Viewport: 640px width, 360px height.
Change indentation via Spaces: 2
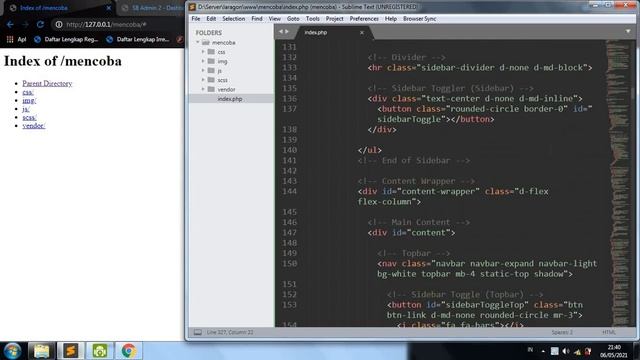click(x=562, y=332)
